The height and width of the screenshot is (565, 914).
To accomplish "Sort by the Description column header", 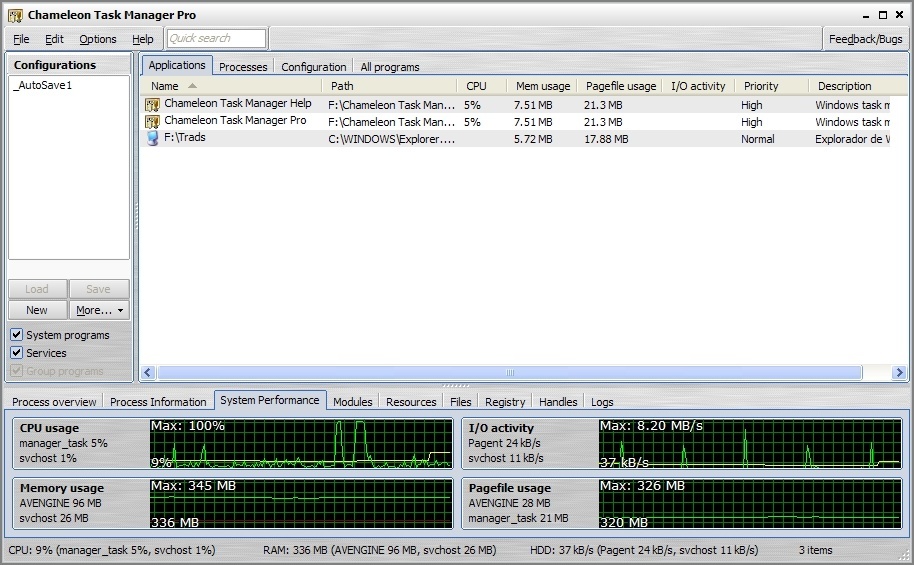I will (857, 86).
